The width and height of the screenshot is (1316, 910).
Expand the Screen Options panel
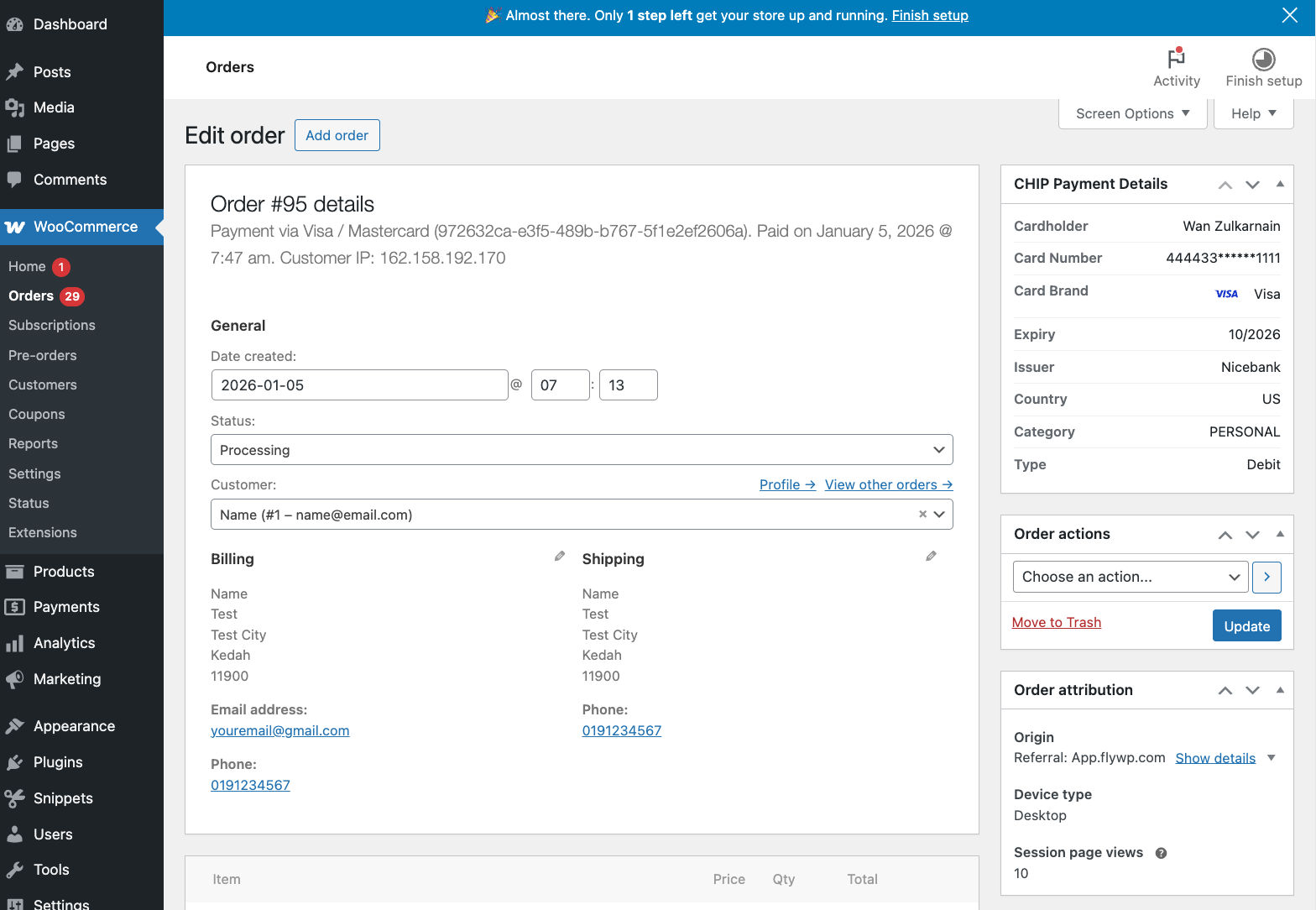click(x=1132, y=114)
